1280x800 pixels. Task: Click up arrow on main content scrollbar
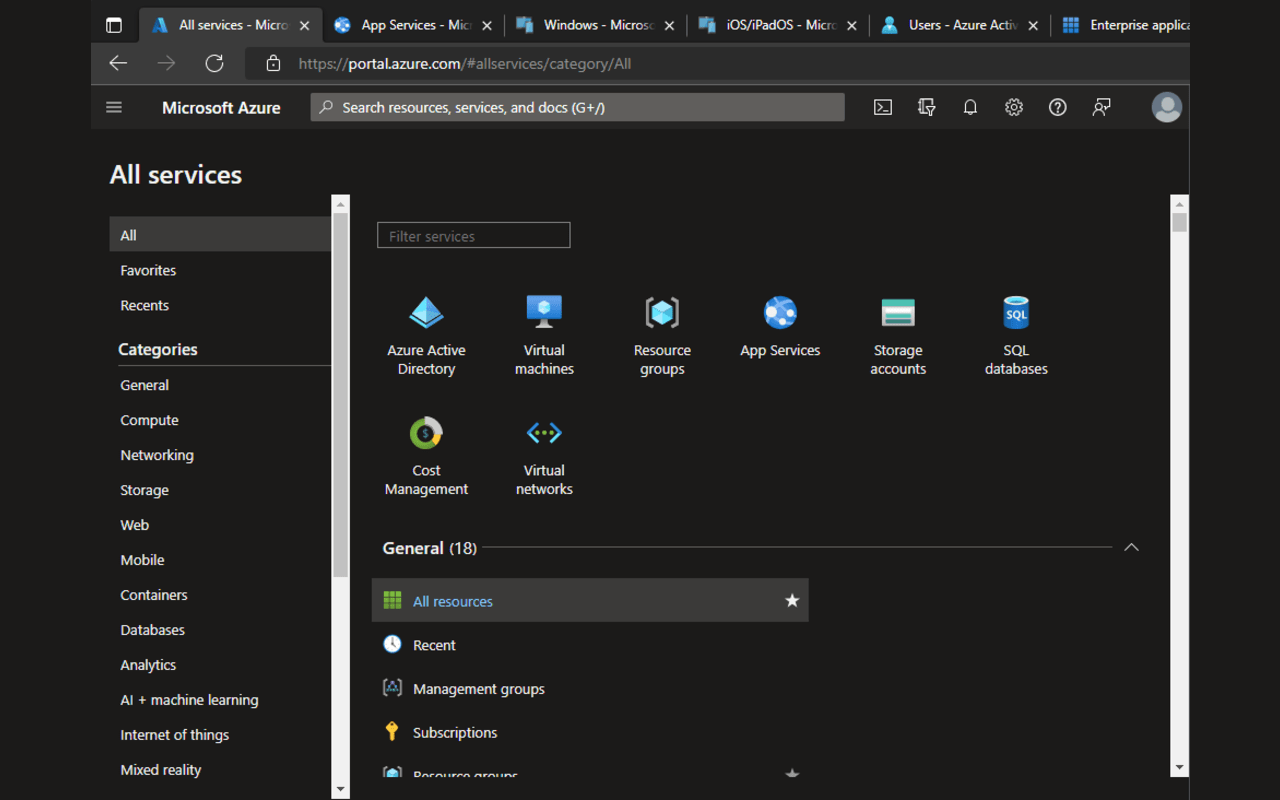1179,203
